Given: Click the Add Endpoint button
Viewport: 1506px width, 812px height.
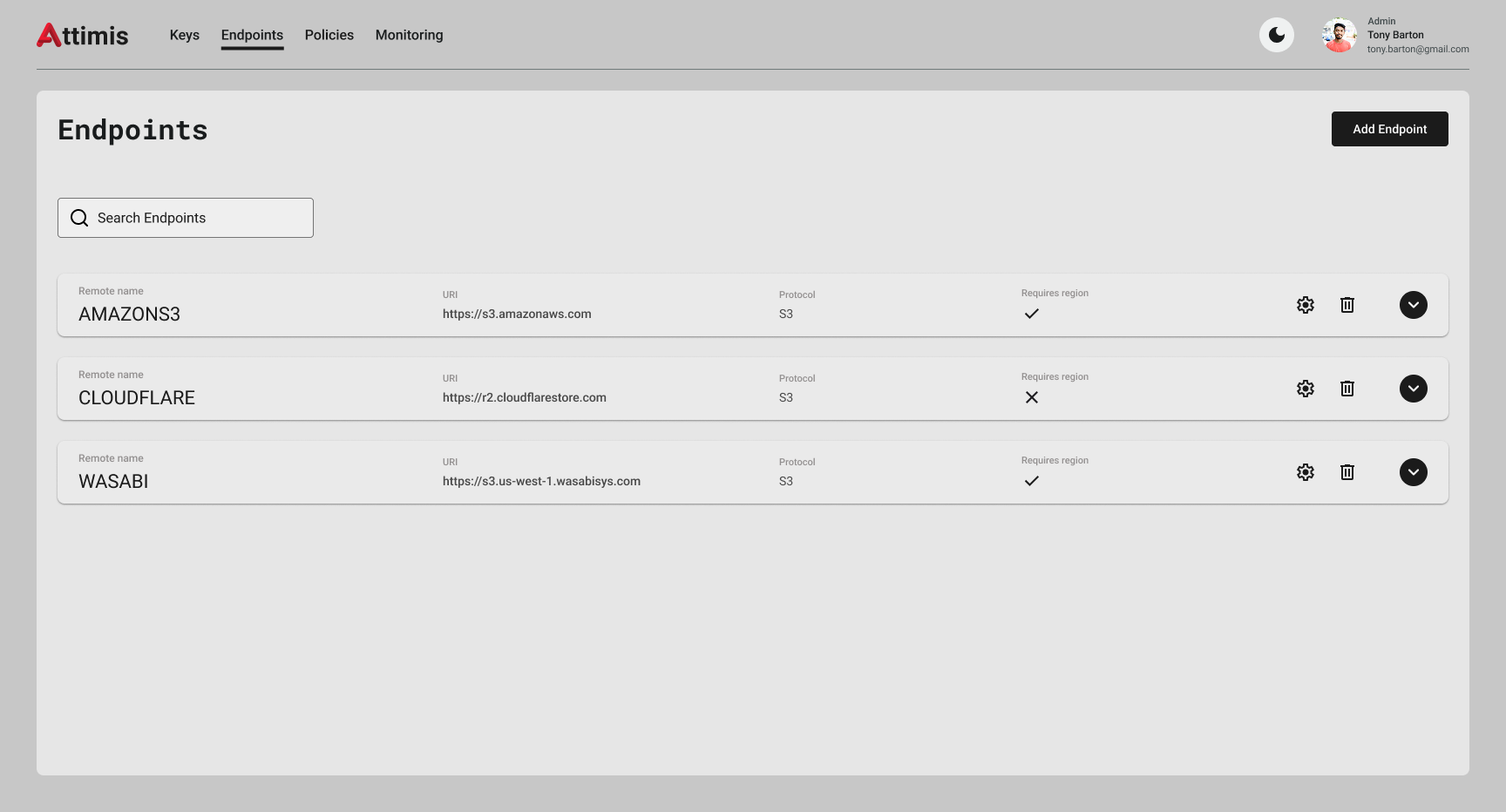Looking at the screenshot, I should tap(1389, 129).
